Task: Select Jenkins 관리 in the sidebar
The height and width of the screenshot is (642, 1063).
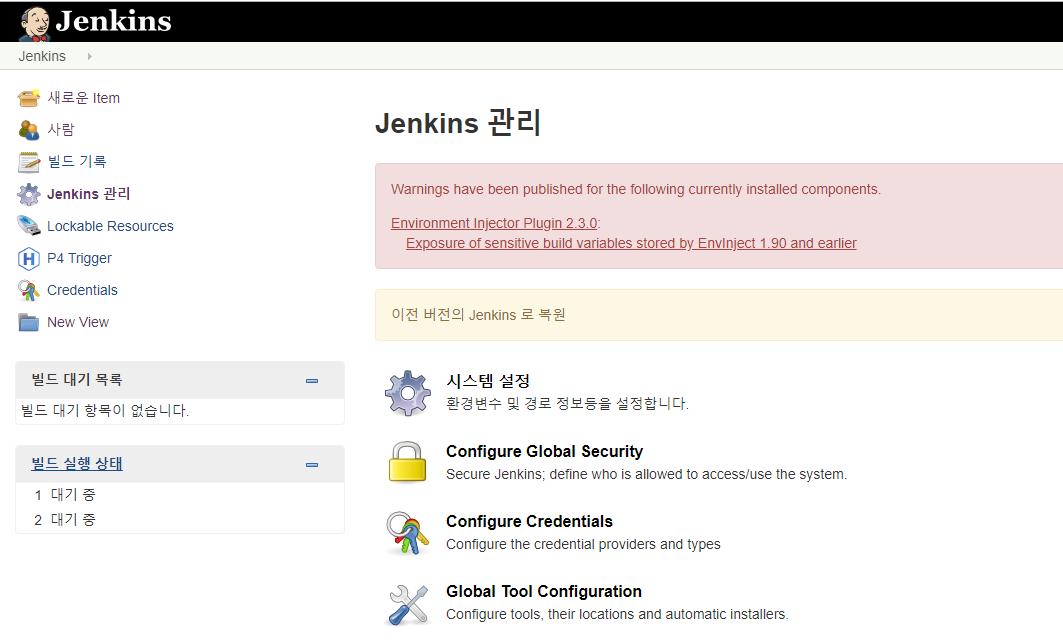Action: (x=88, y=194)
